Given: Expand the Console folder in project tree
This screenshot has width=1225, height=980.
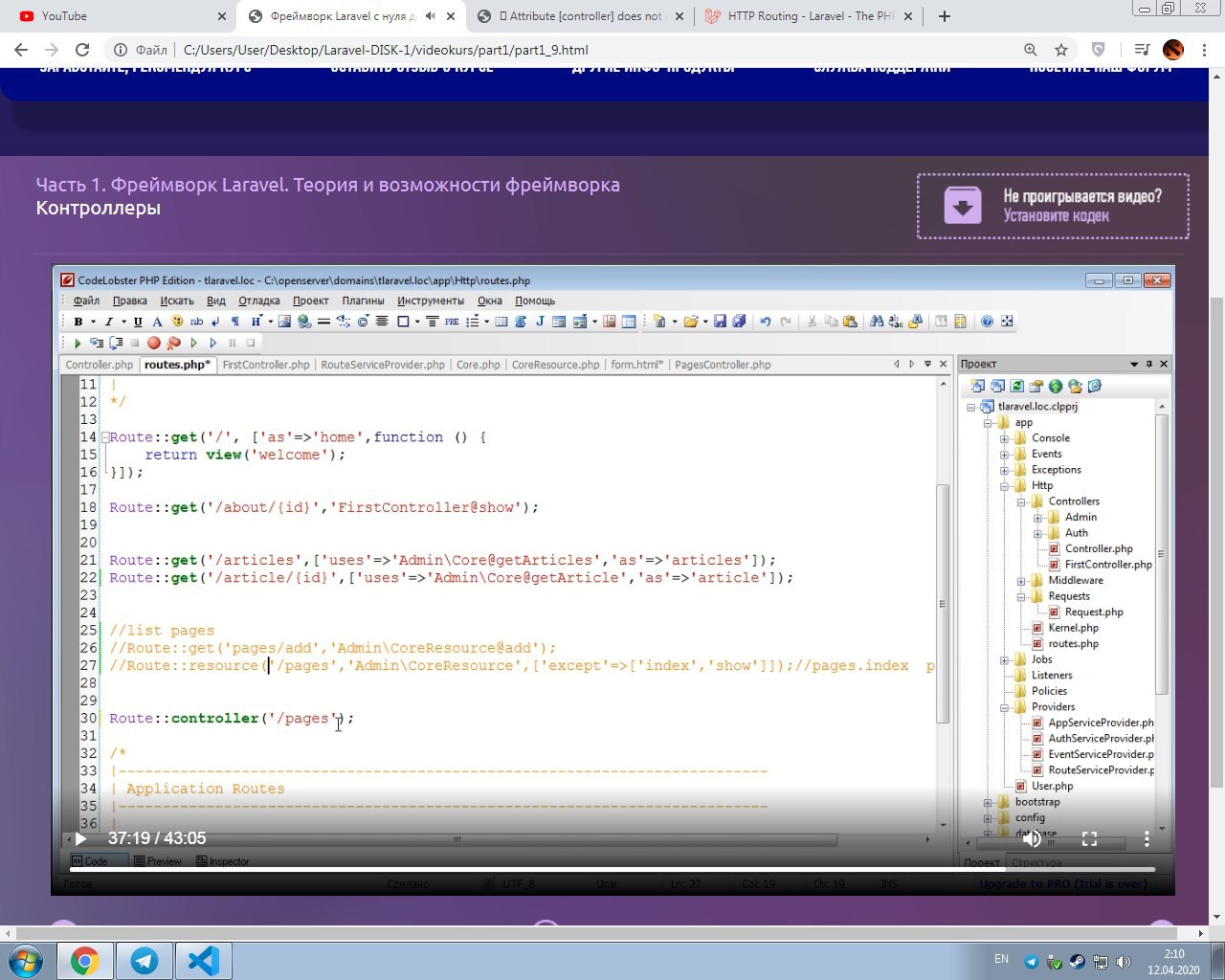Looking at the screenshot, I should click(1005, 438).
